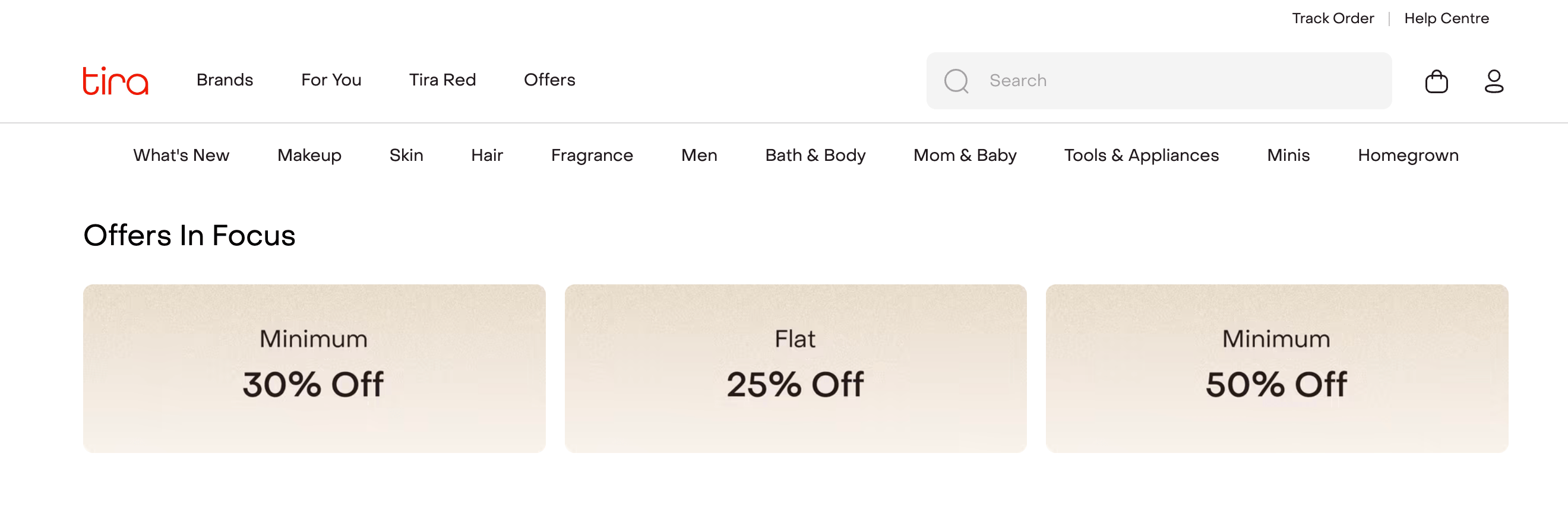
Task: Follow the Track Order link
Action: (1332, 18)
